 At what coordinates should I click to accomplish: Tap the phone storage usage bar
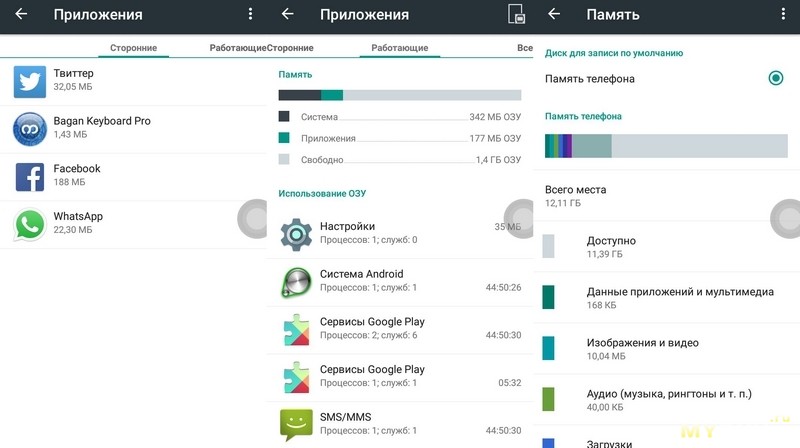(666, 146)
